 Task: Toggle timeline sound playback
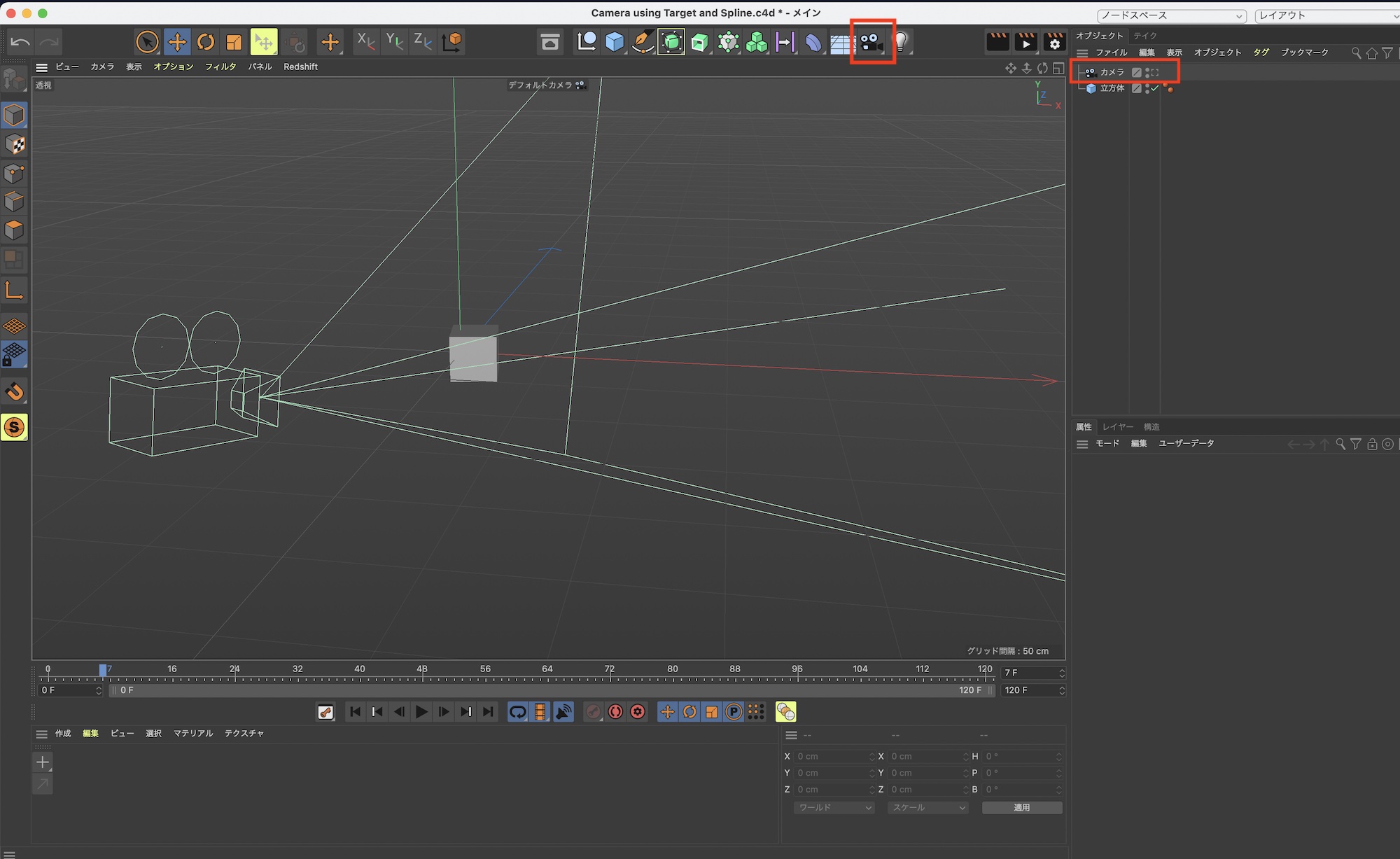563,712
